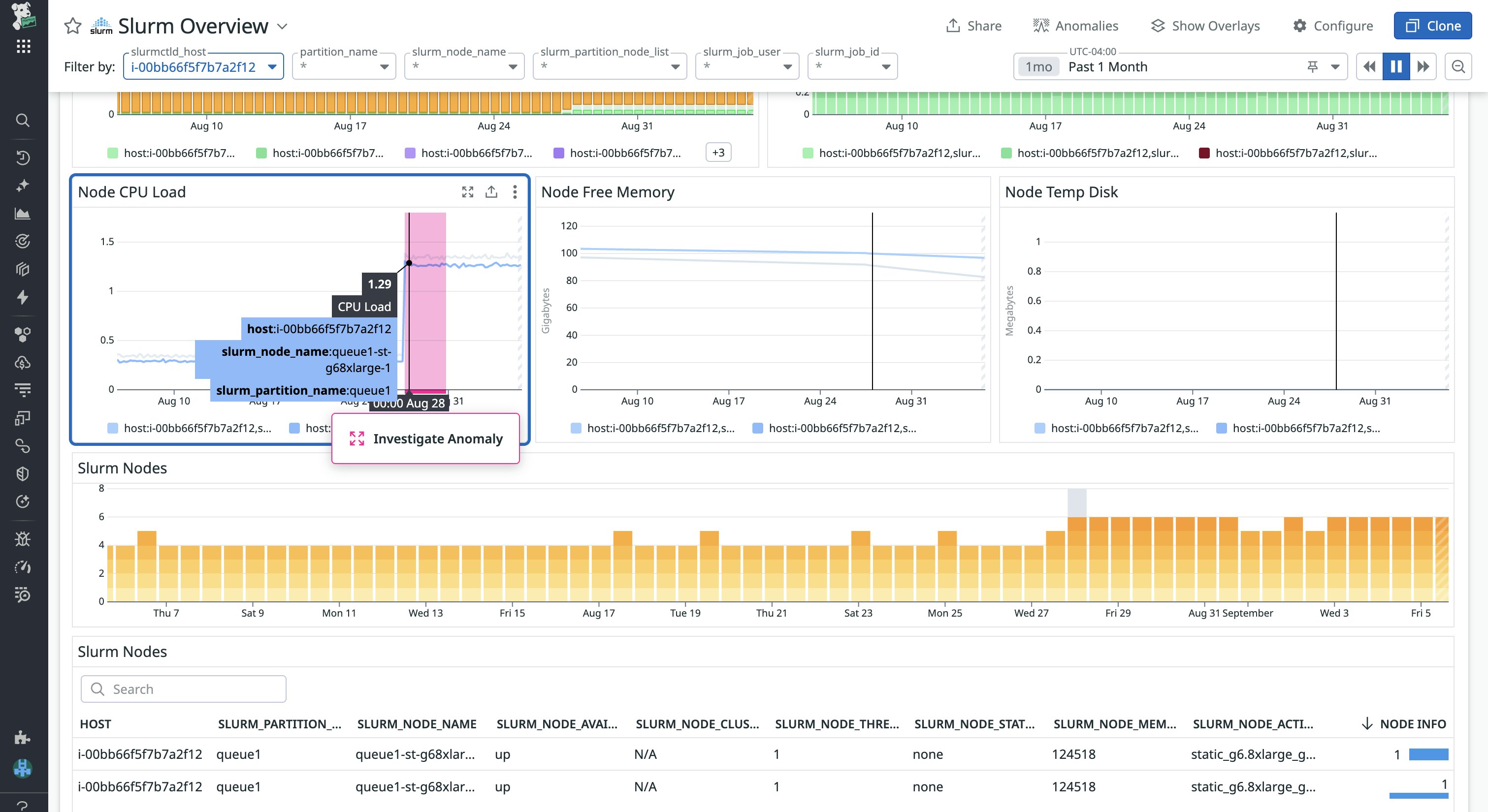1488x812 pixels.
Task: Expand the Past 1 Month time picker
Action: pyautogui.click(x=1334, y=67)
